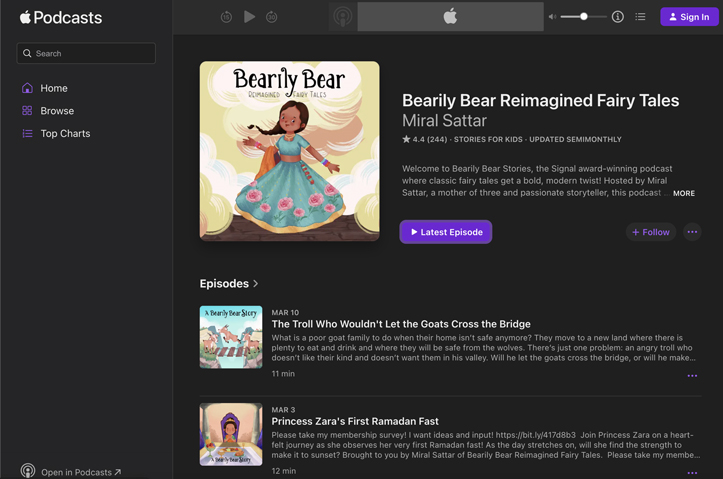Open Princess Zara's First Ramadan Fast episode
This screenshot has height=479, width=723.
pyautogui.click(x=355, y=421)
